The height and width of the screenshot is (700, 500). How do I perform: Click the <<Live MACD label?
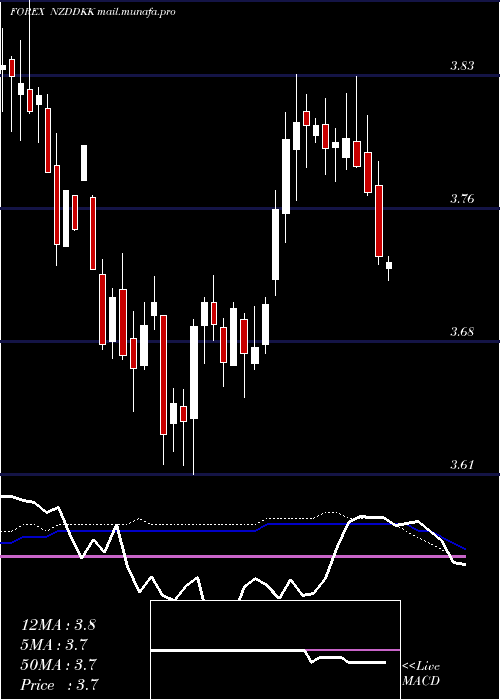click(x=421, y=674)
